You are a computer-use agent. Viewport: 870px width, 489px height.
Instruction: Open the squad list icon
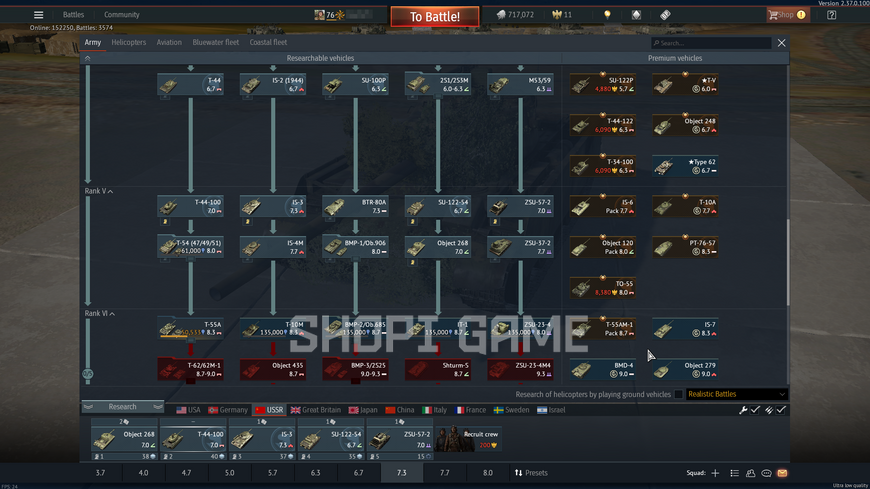[734, 473]
